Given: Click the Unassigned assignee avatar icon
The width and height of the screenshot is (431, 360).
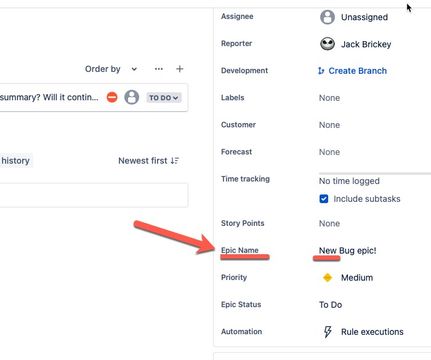Looking at the screenshot, I should tap(327, 17).
